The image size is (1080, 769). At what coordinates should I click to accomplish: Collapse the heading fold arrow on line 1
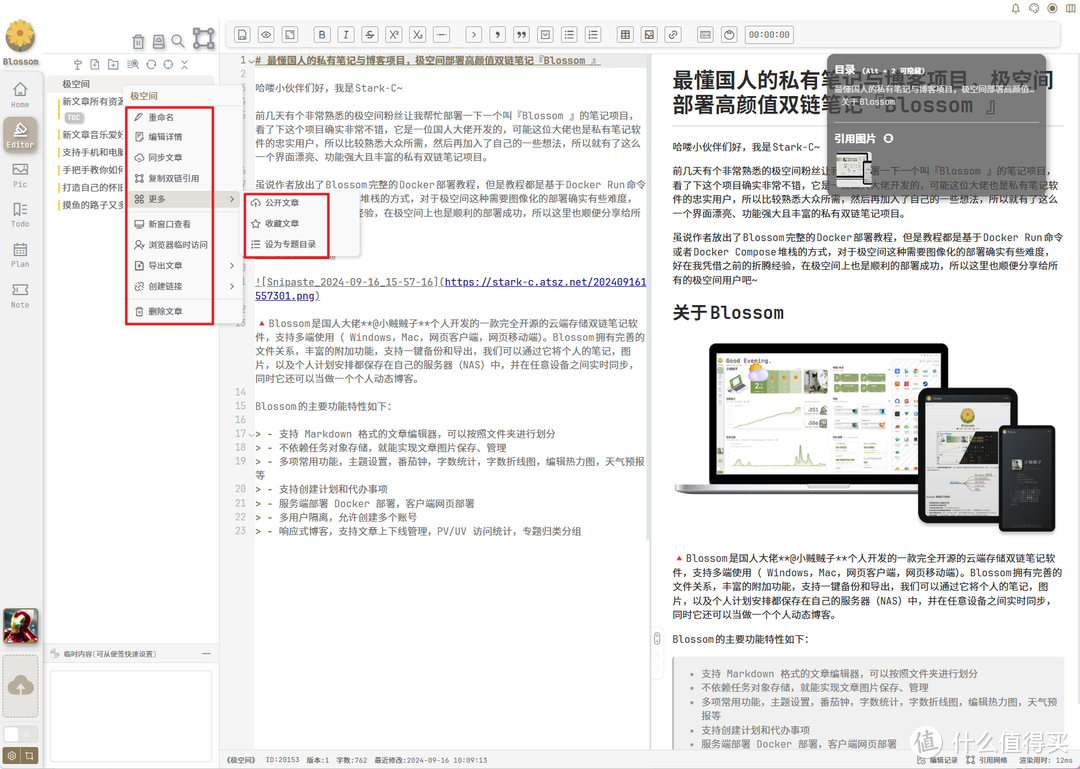249,61
